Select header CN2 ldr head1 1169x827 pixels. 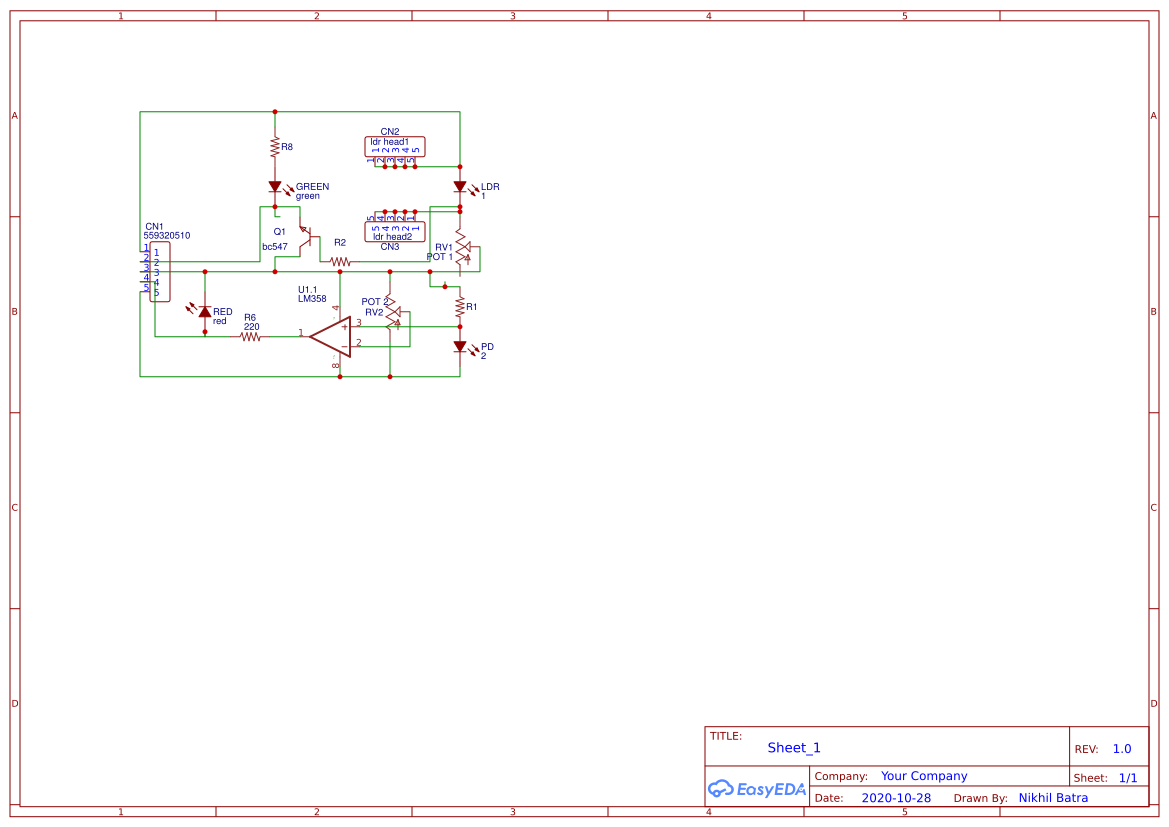point(393,147)
